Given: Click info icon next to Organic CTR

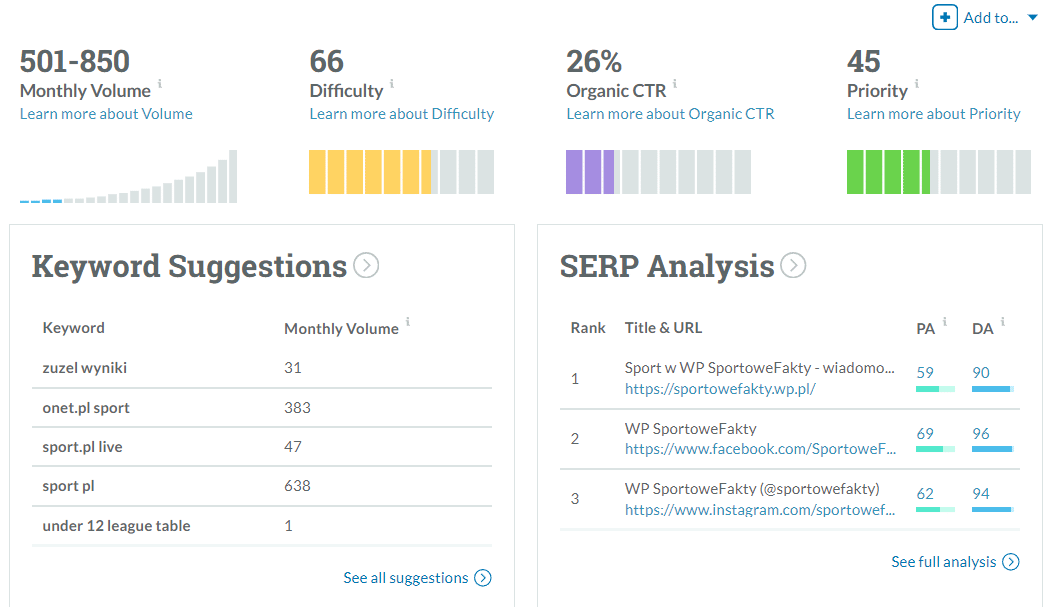Looking at the screenshot, I should (x=674, y=83).
